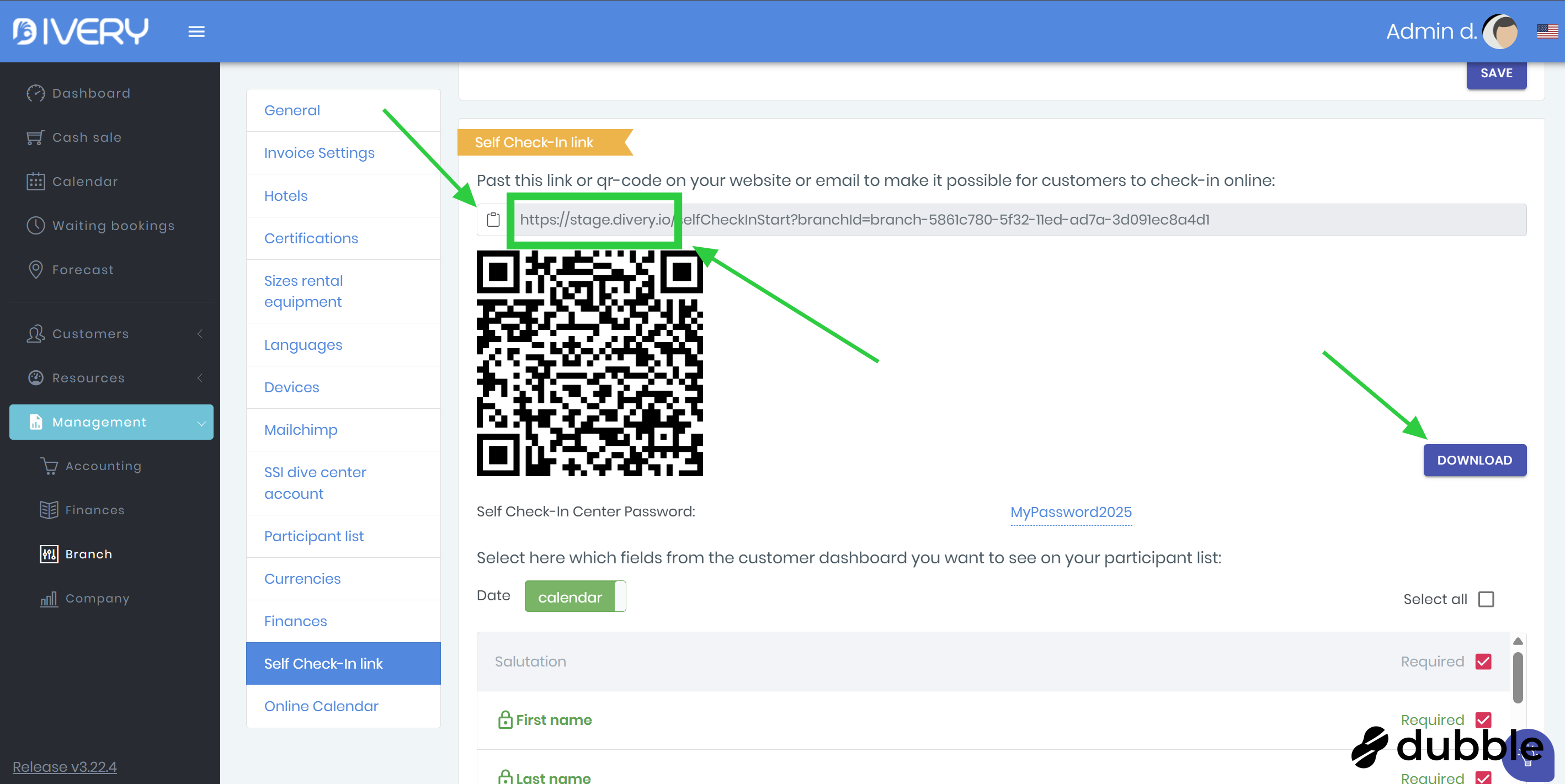Copy check-in link via clipboard icon
The image size is (1565, 784).
[x=493, y=219]
